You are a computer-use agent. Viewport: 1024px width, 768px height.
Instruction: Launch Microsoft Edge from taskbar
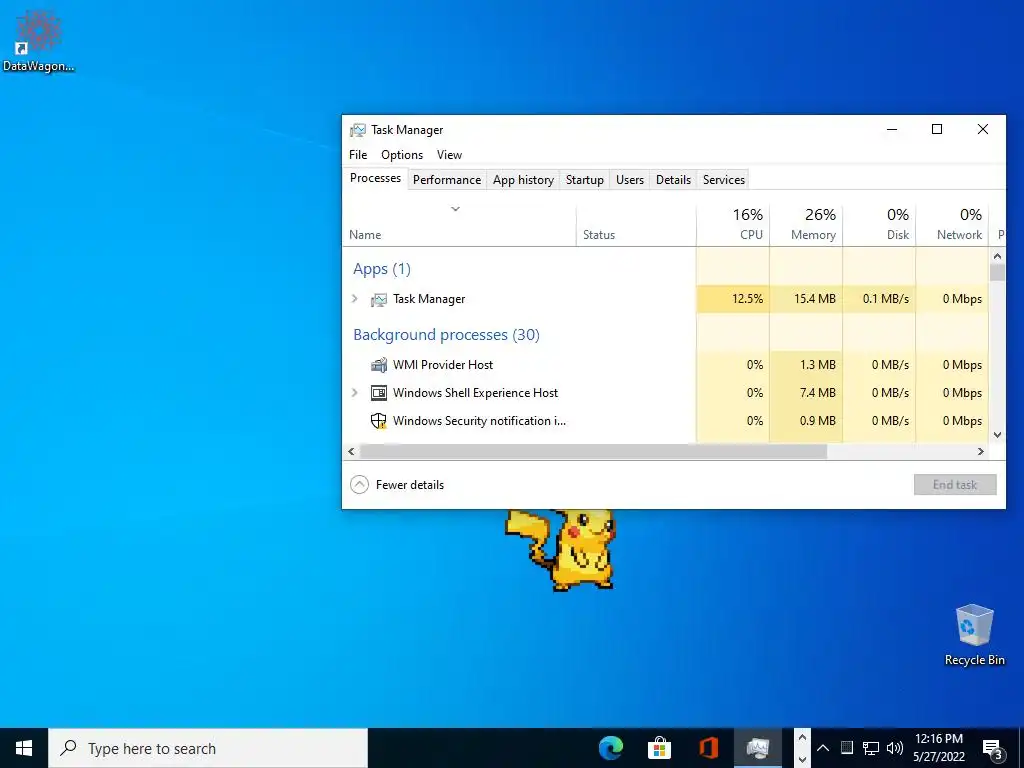point(611,748)
